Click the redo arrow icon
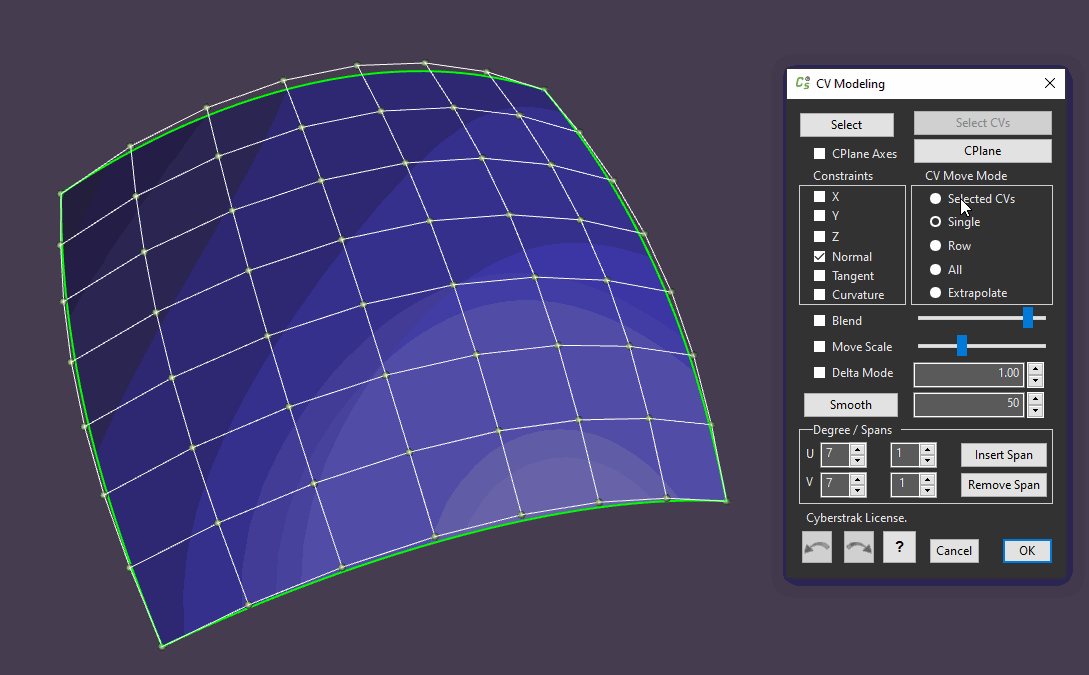Image resolution: width=1089 pixels, height=675 pixels. coord(859,547)
